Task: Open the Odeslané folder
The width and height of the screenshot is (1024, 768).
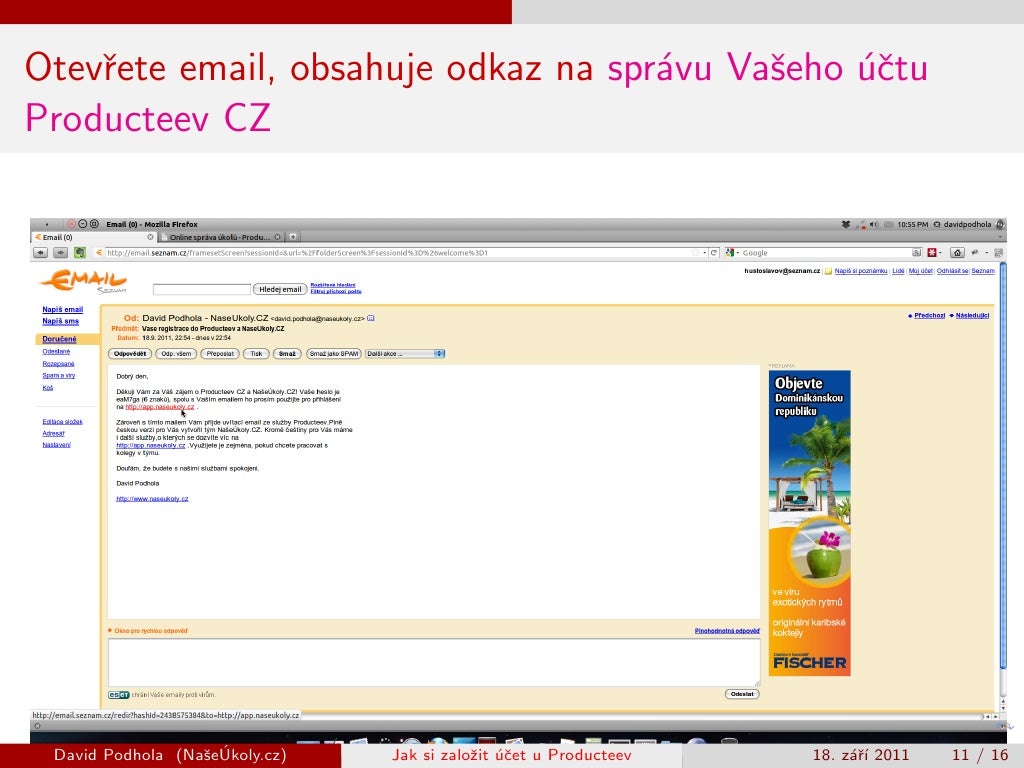Action: tap(56, 352)
